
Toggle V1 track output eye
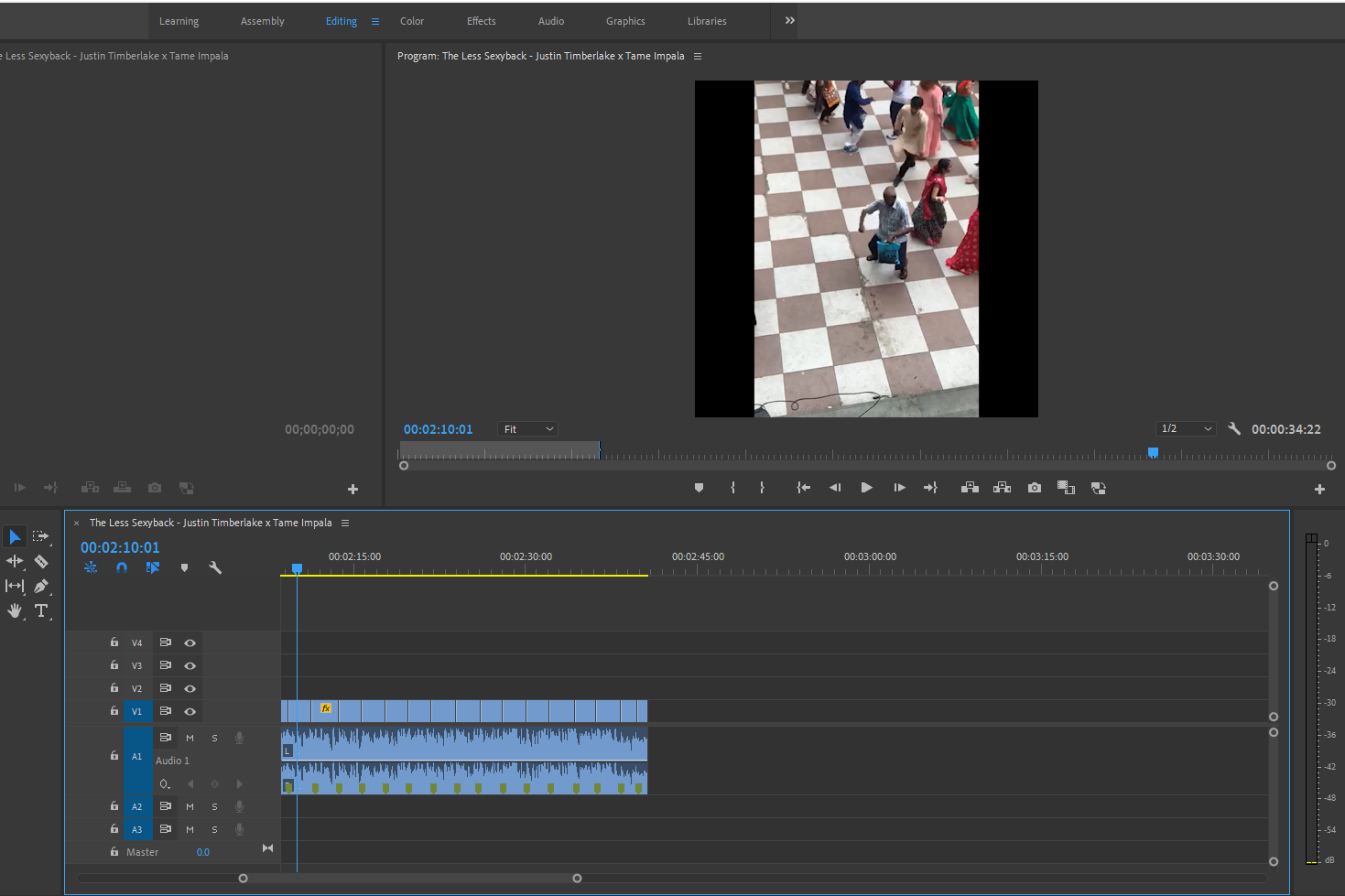click(x=190, y=711)
